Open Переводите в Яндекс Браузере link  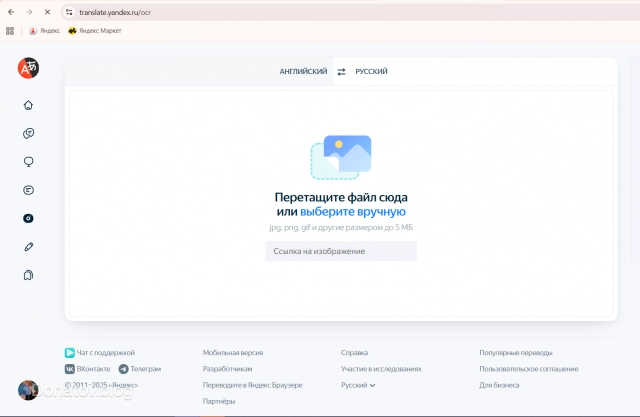[252, 385]
